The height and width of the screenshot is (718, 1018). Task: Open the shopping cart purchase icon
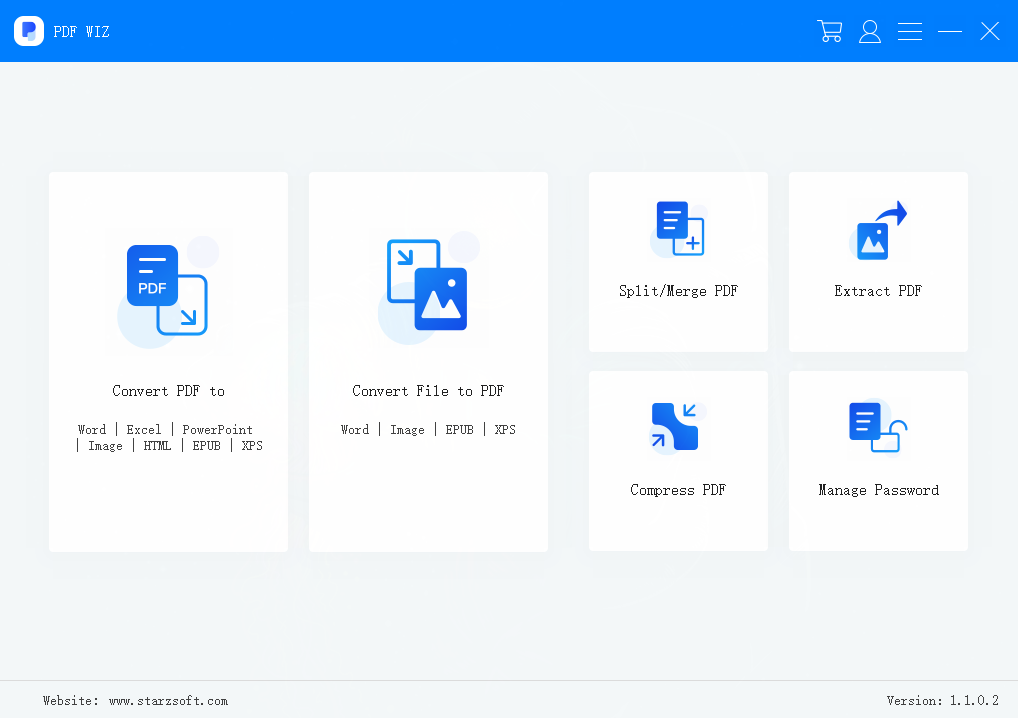click(x=829, y=31)
